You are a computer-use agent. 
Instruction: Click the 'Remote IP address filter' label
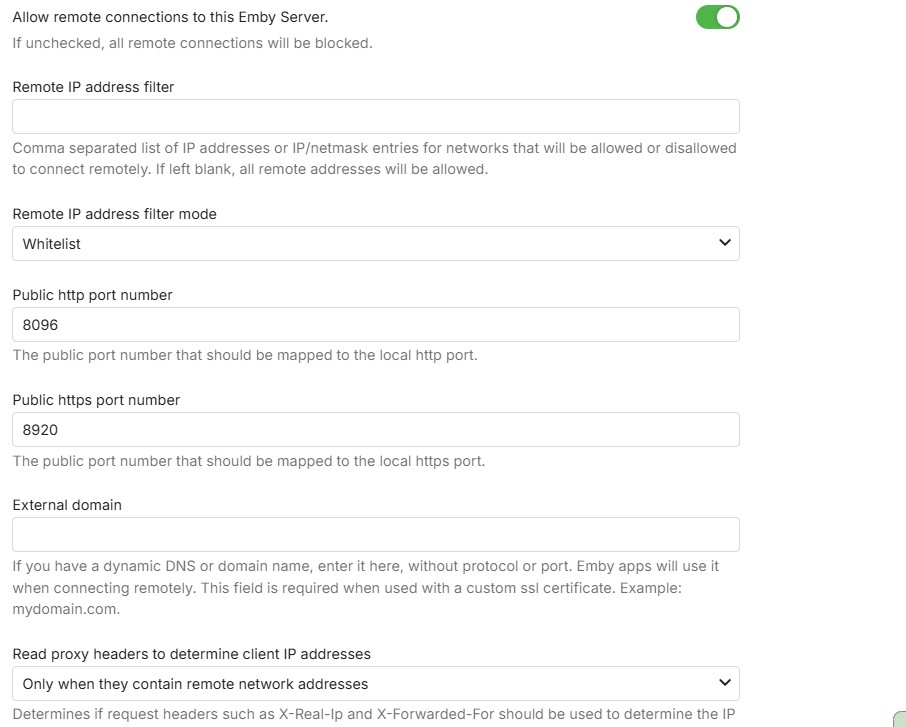93,87
